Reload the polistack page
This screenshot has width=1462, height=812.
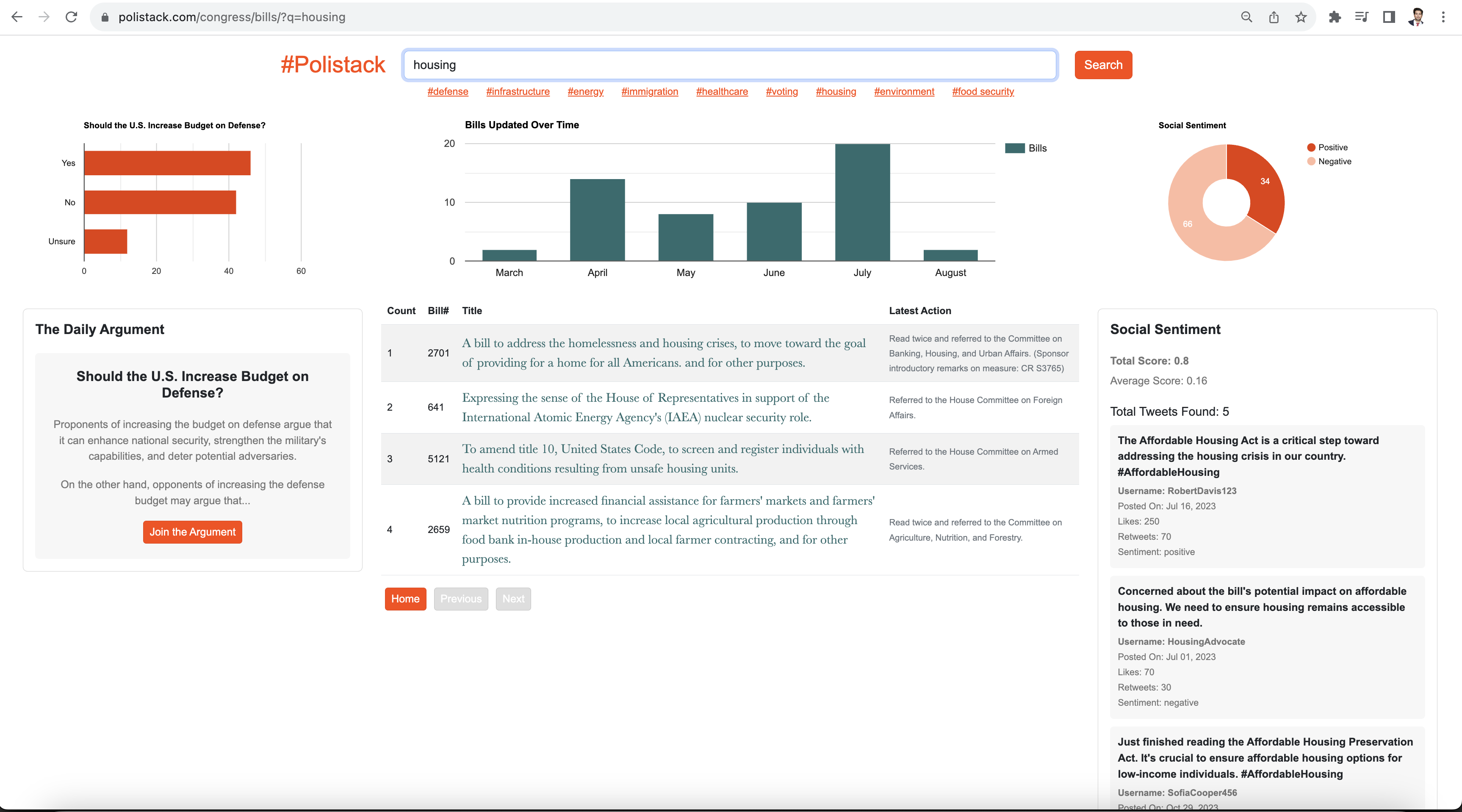point(72,17)
